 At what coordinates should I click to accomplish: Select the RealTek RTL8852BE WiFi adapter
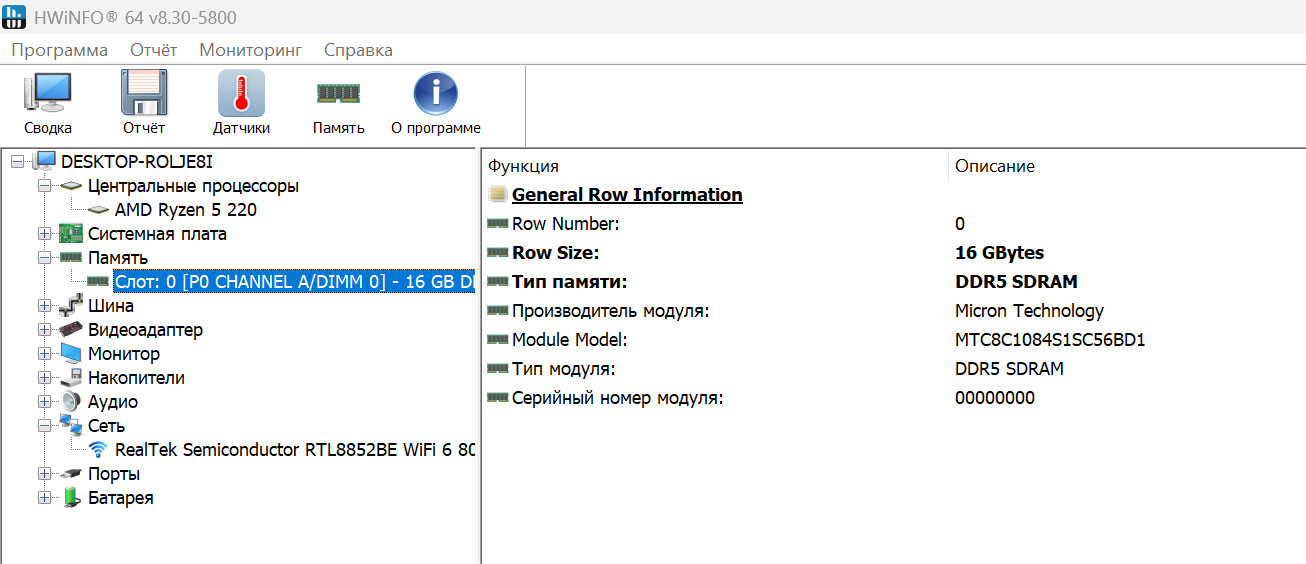(294, 450)
